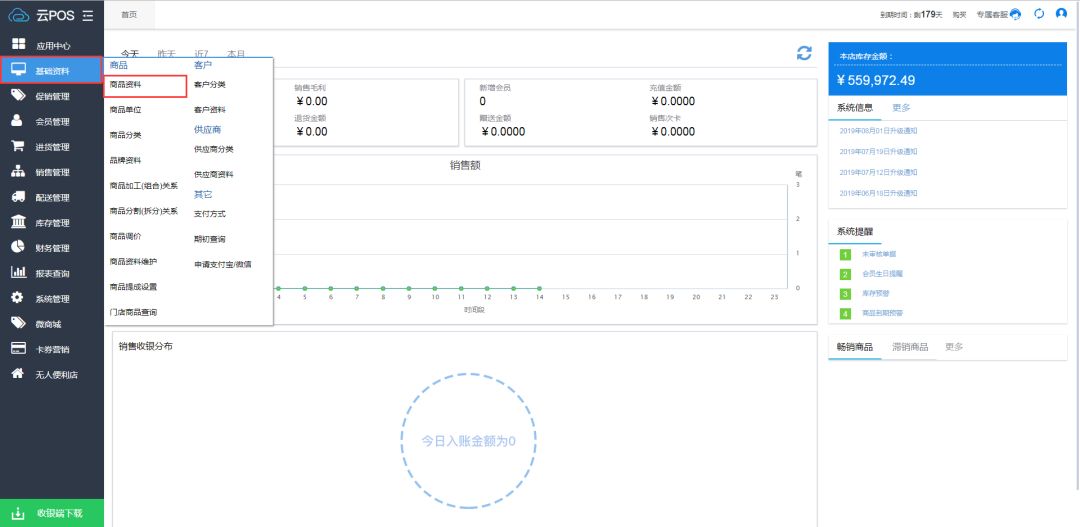Open 更多 tab beside 系统信息
The image size is (1080, 527).
point(901,107)
